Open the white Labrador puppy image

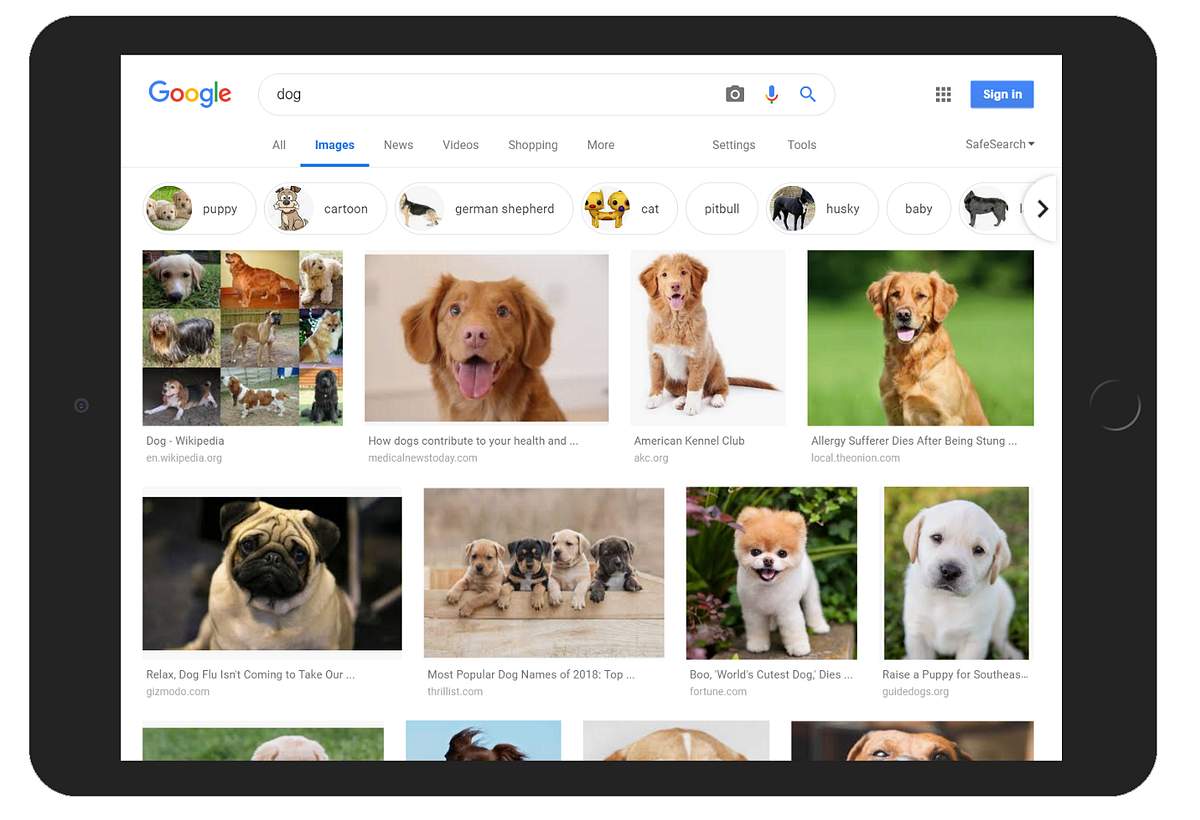957,573
